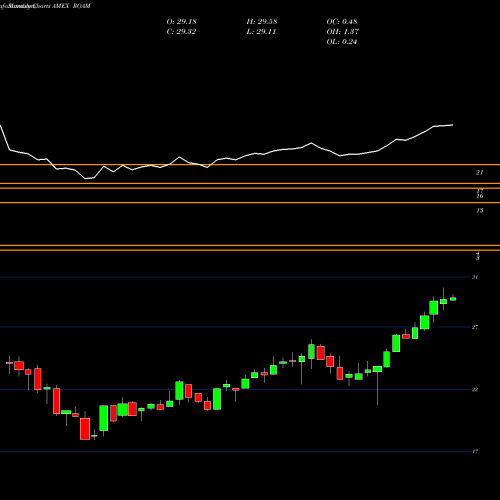500x500 pixels.
Task: Click the 15 label beside the orange line
Action: 479,210
